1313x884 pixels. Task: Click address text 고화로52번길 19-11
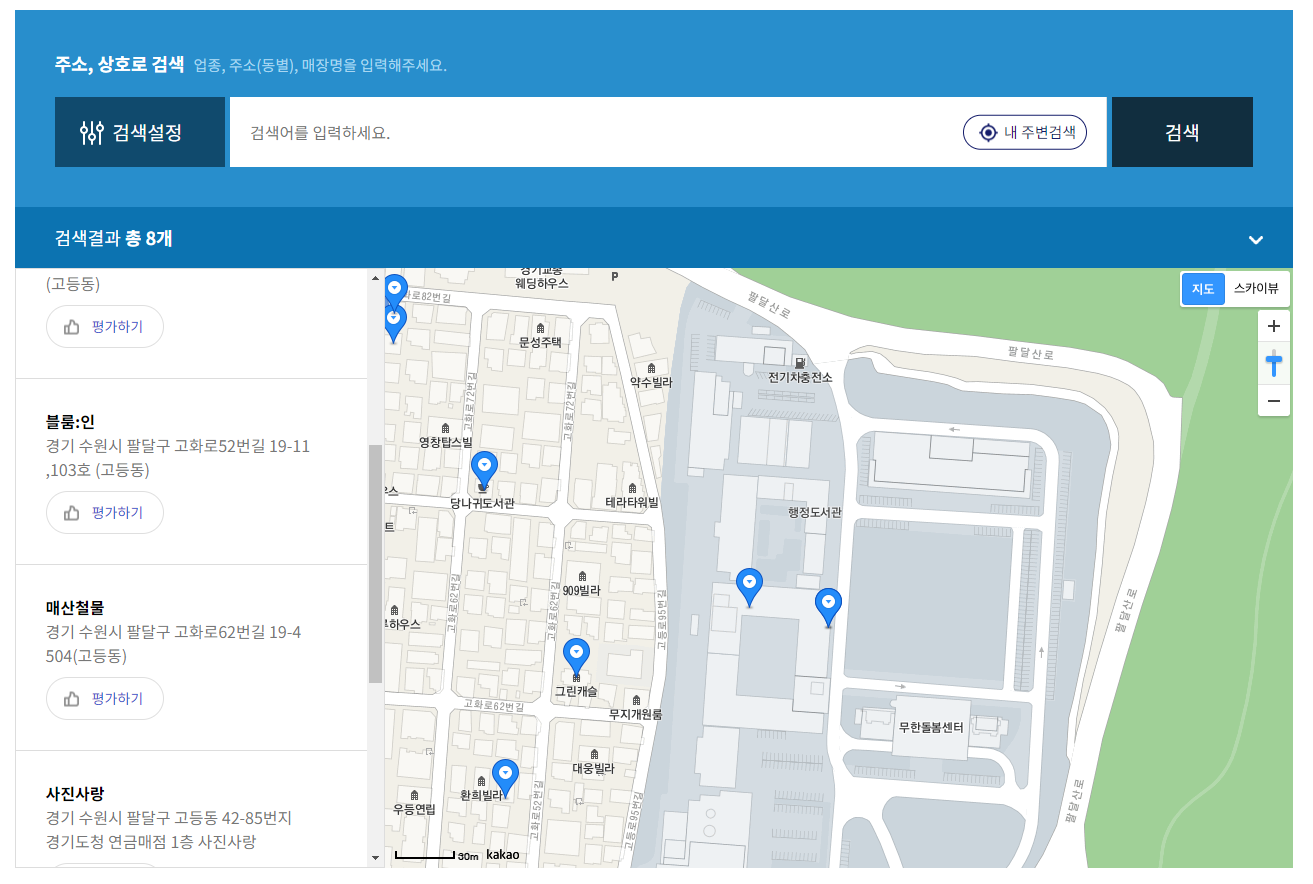(242, 446)
